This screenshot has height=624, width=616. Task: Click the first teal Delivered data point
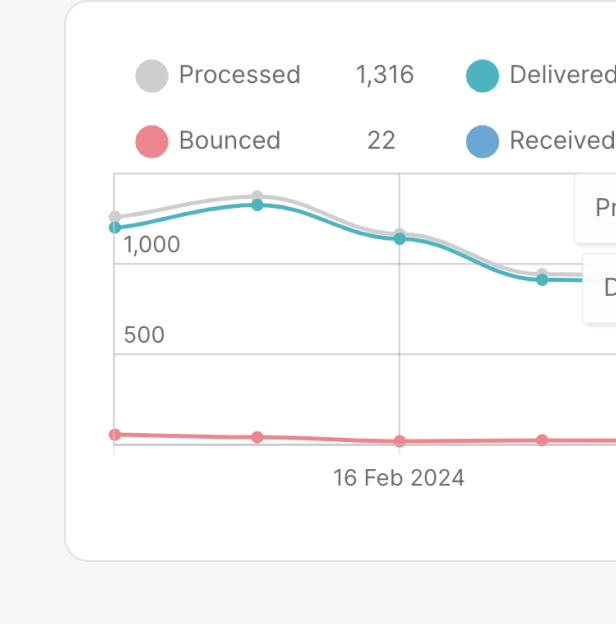tap(115, 228)
